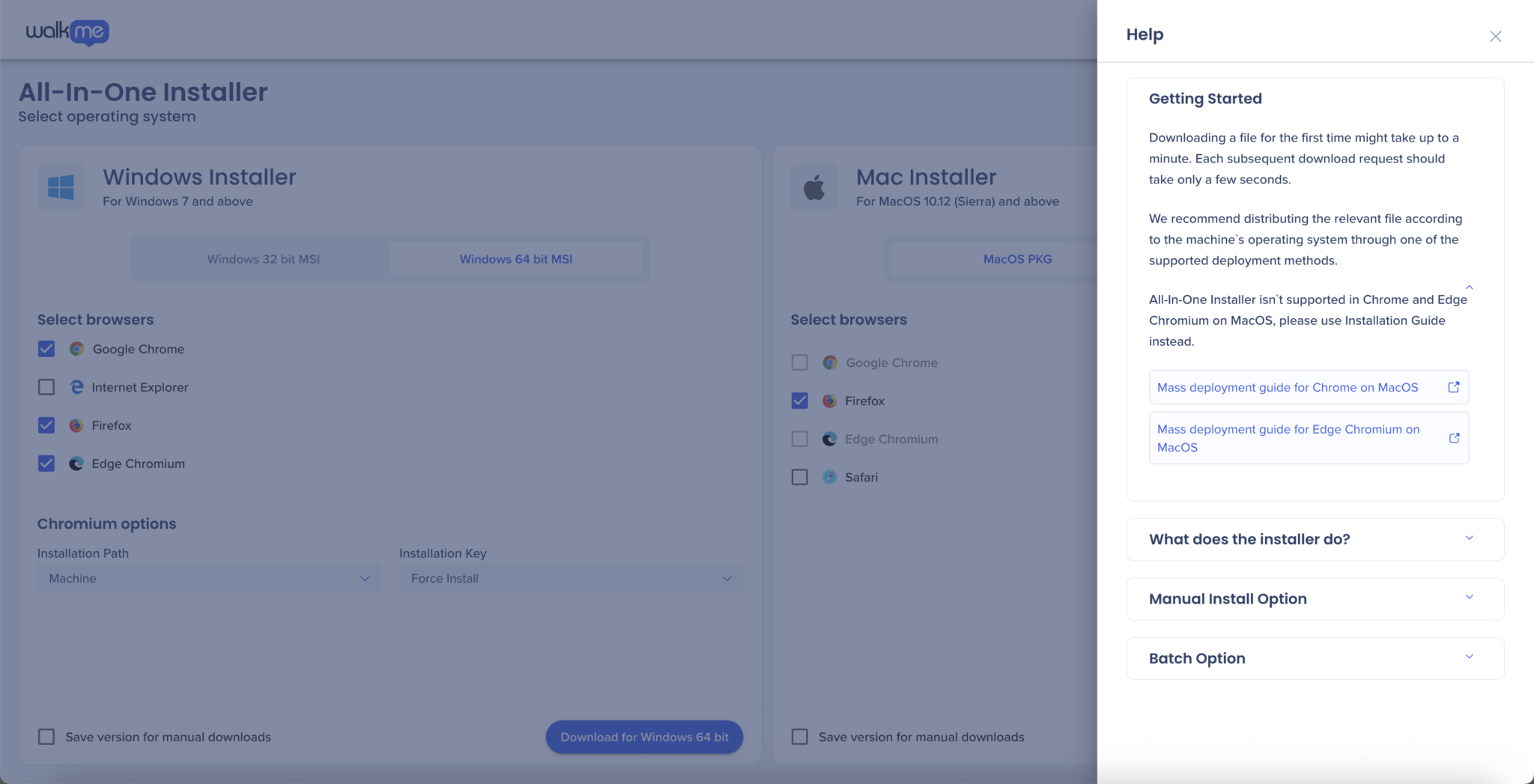The image size is (1534, 784).
Task: Click the Firefox icon under Windows browsers
Action: pos(76,425)
